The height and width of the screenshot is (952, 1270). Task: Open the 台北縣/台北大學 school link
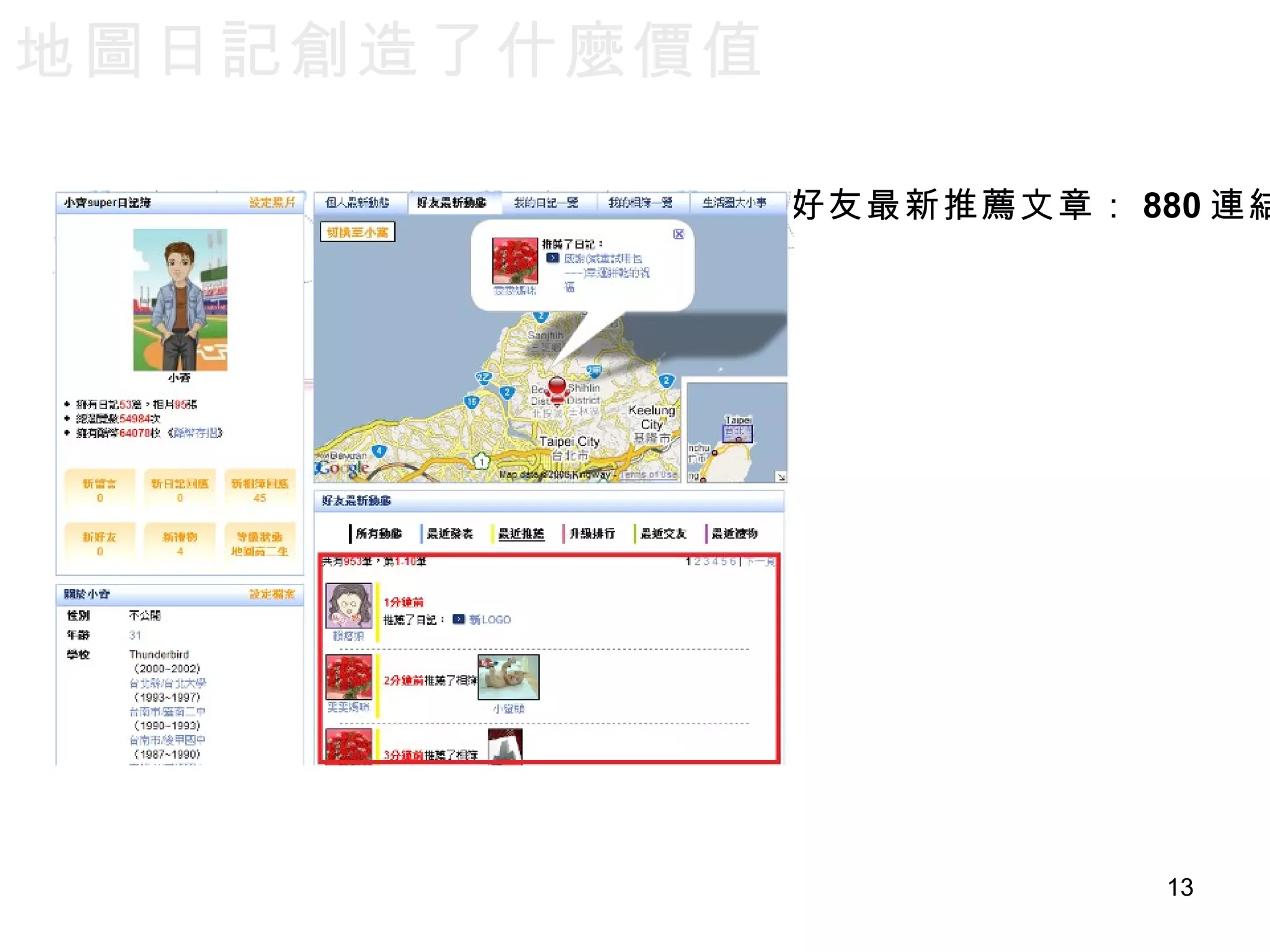pyautogui.click(x=167, y=683)
